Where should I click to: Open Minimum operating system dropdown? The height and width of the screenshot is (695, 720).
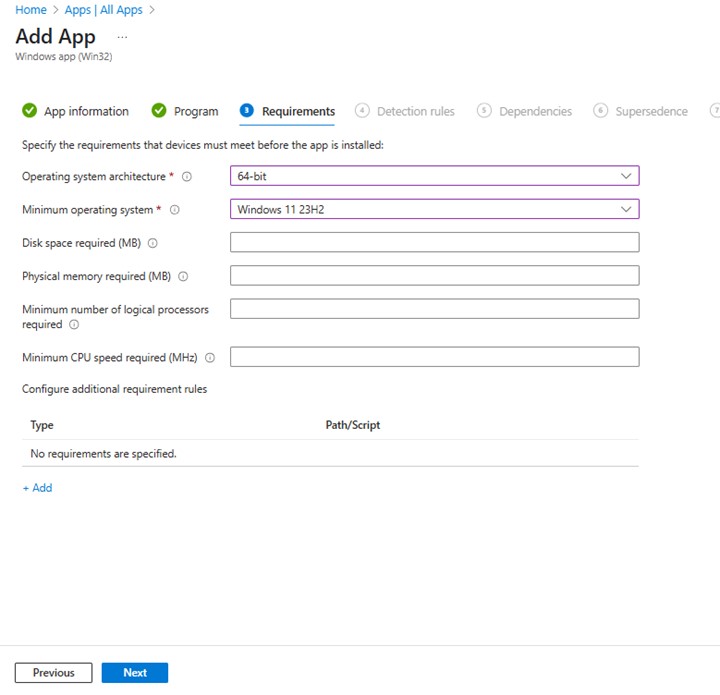pyautogui.click(x=434, y=210)
